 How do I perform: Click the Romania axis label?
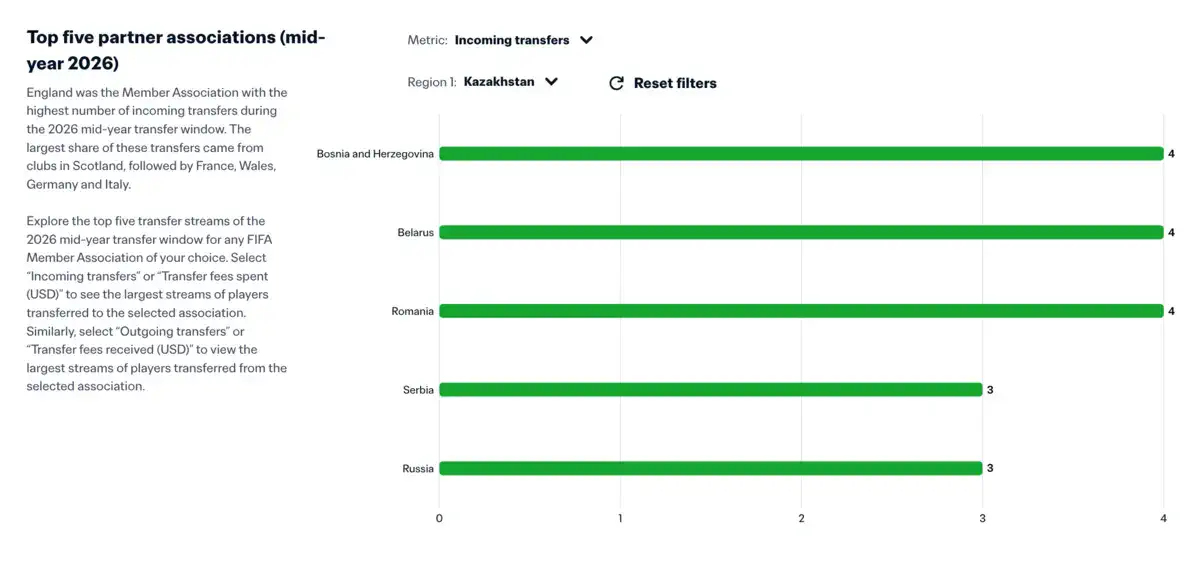coord(413,311)
